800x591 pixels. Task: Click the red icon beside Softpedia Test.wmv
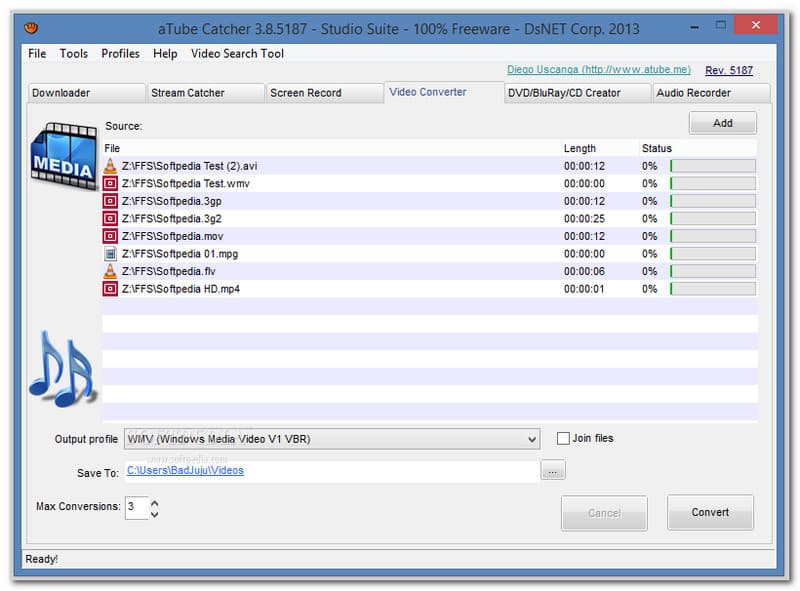[x=110, y=184]
